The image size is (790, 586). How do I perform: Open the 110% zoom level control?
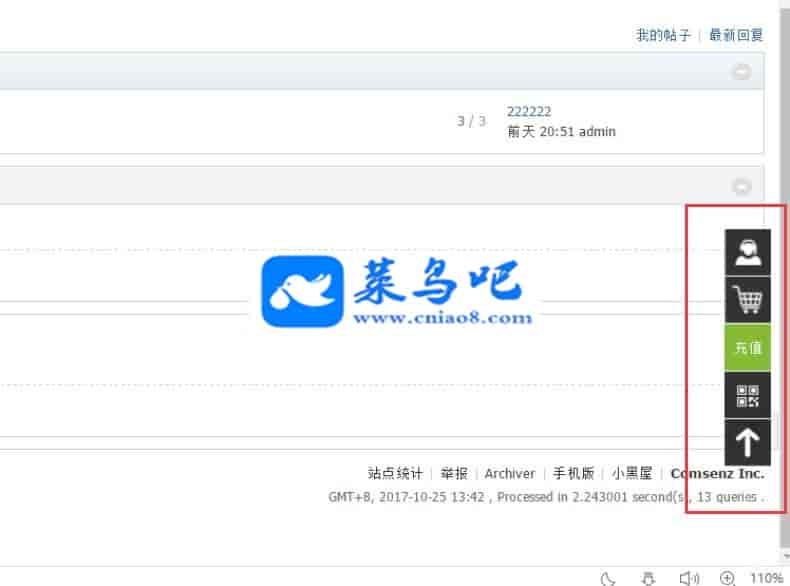coord(766,578)
